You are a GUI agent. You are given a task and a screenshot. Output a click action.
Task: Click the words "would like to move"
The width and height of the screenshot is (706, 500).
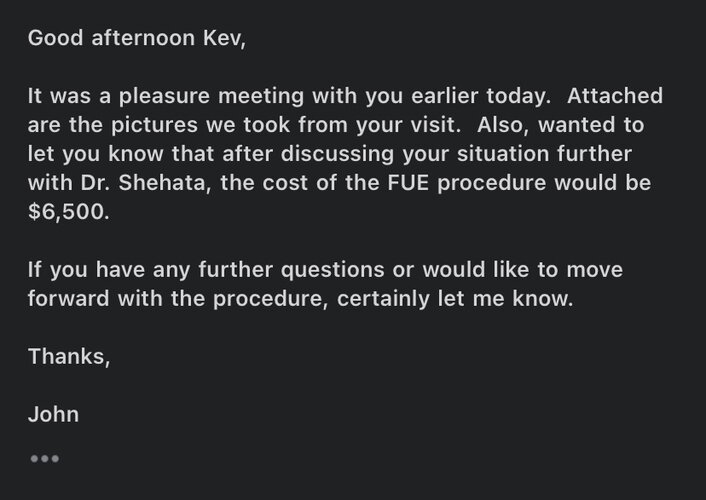[523, 269]
